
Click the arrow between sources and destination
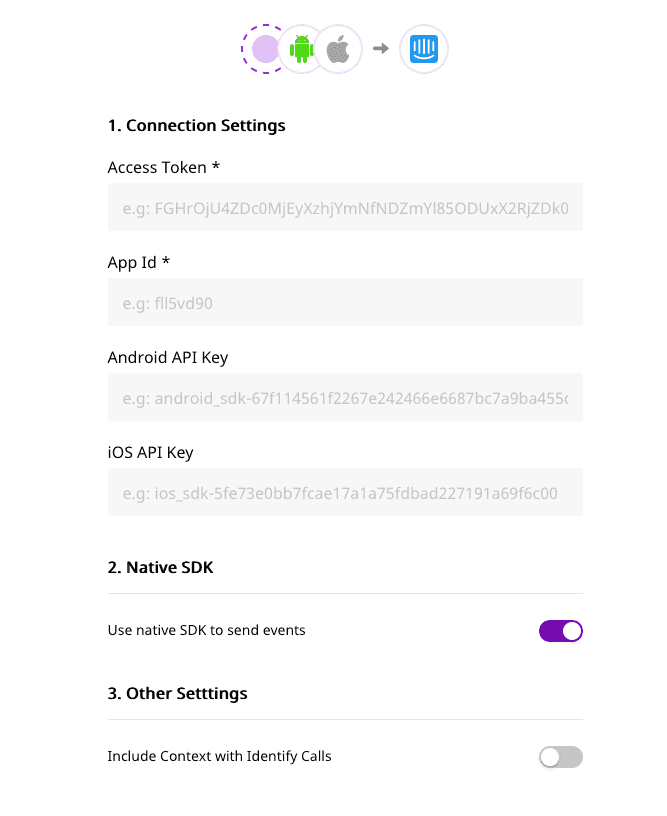380,48
